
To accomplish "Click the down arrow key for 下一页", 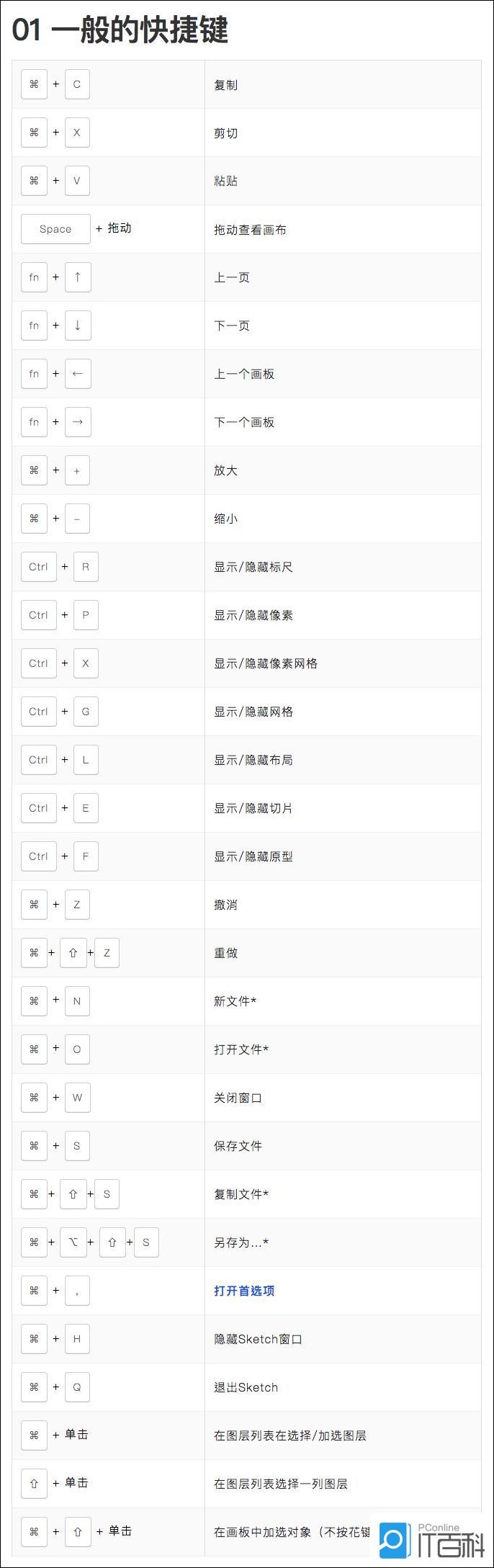I will [78, 326].
